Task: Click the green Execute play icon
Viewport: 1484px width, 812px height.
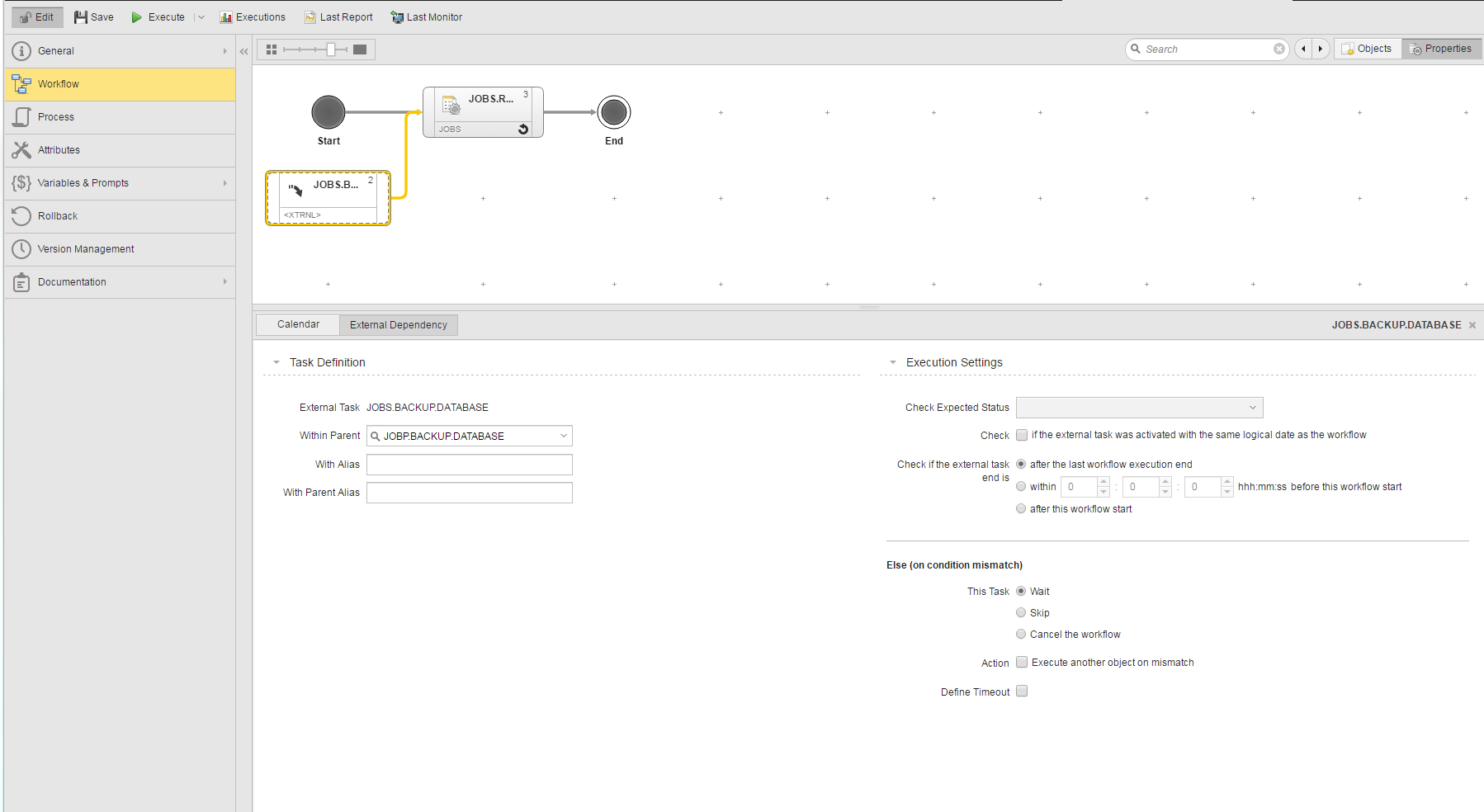Action: pos(137,17)
